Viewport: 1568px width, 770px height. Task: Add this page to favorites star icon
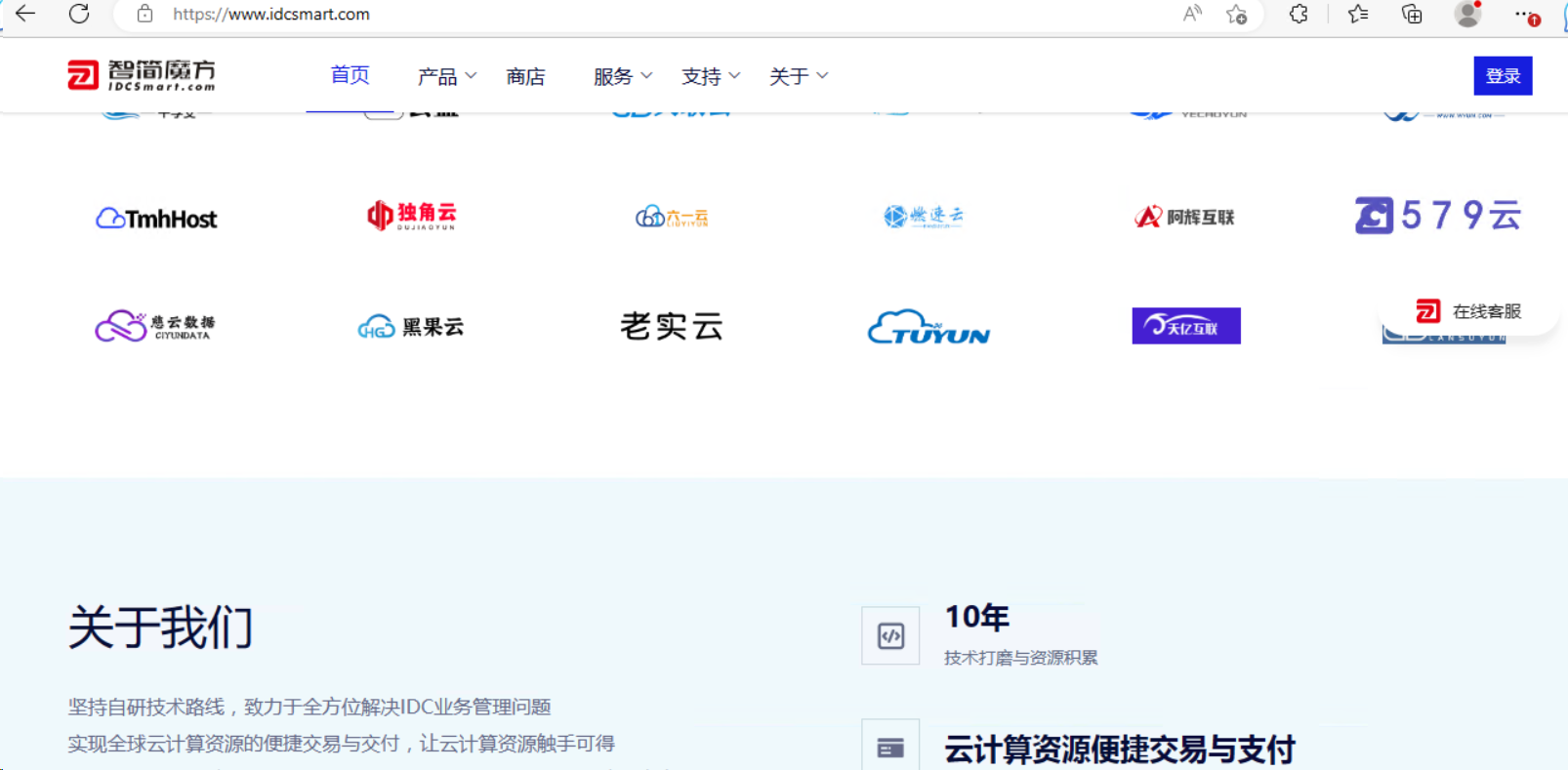pos(1237,14)
